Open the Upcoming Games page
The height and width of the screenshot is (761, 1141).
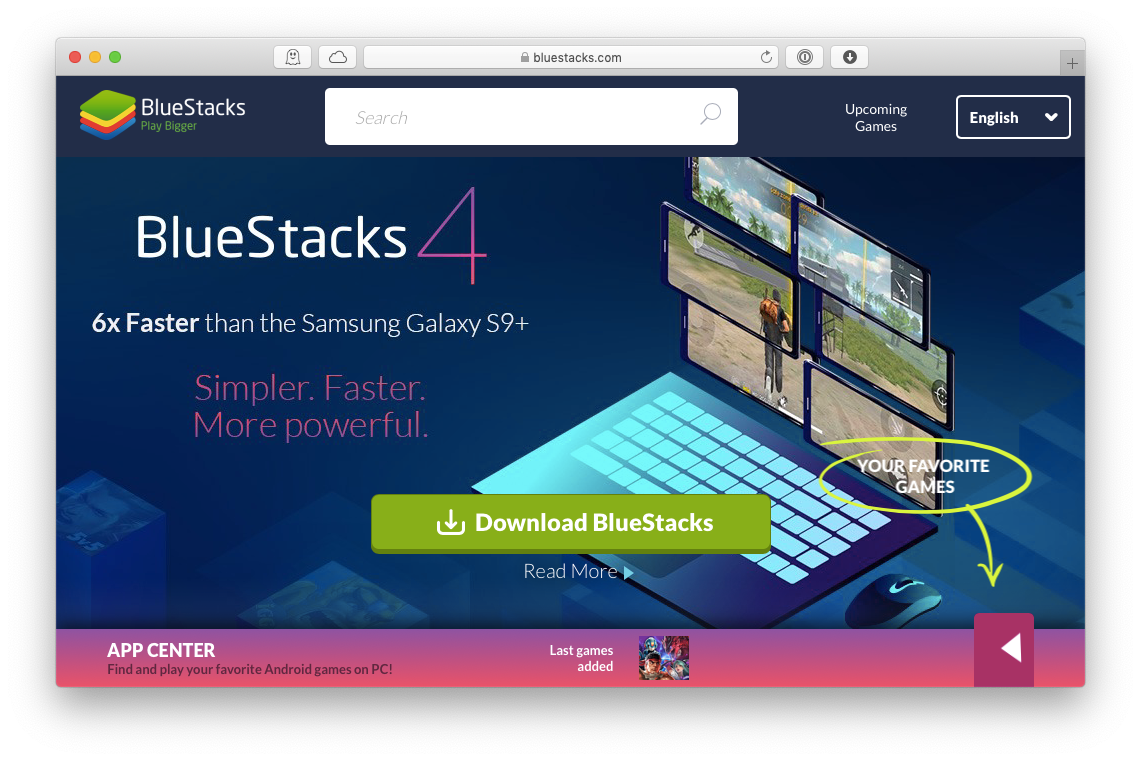(x=875, y=117)
